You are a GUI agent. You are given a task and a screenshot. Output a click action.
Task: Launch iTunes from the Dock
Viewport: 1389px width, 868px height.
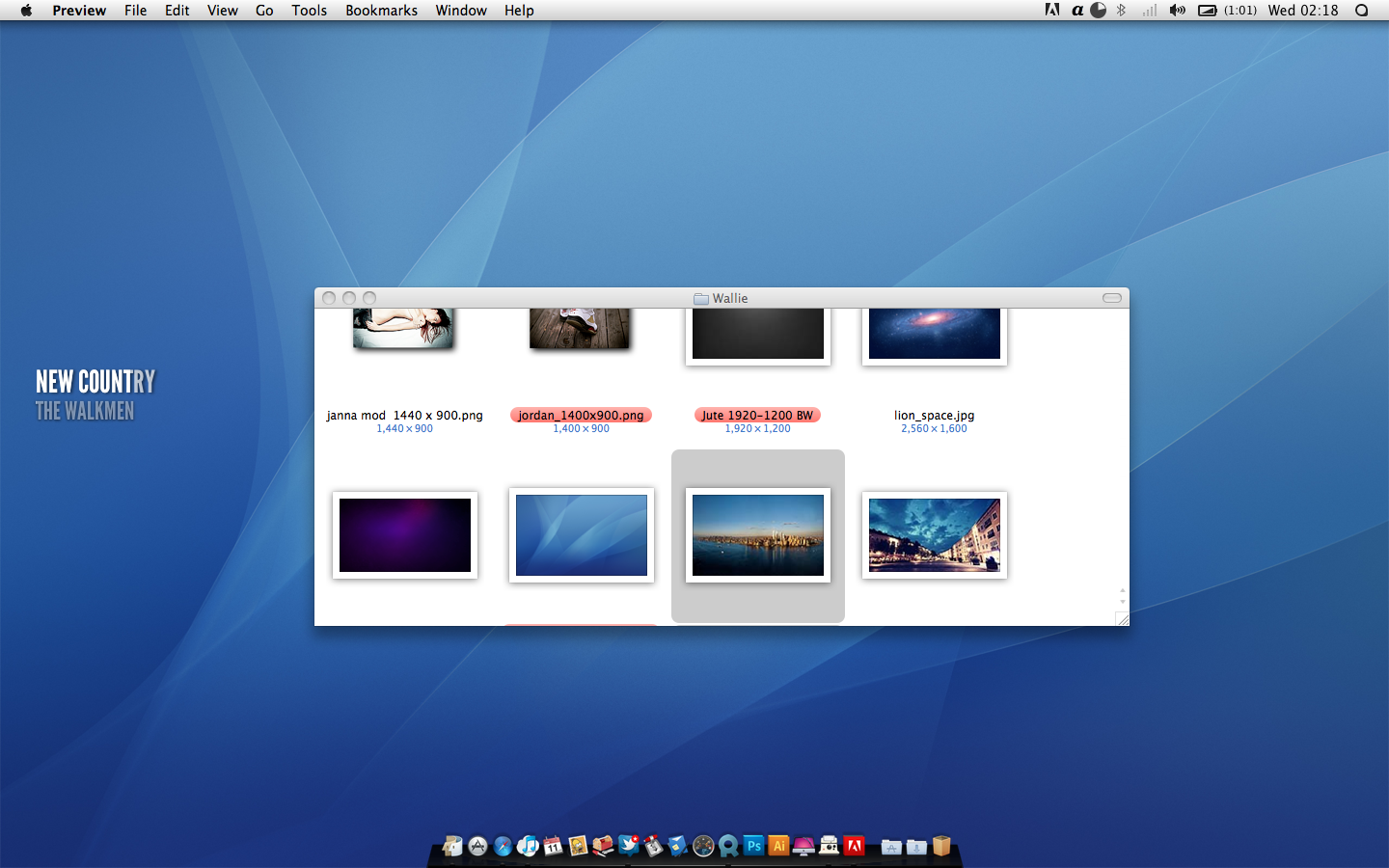coord(528,846)
